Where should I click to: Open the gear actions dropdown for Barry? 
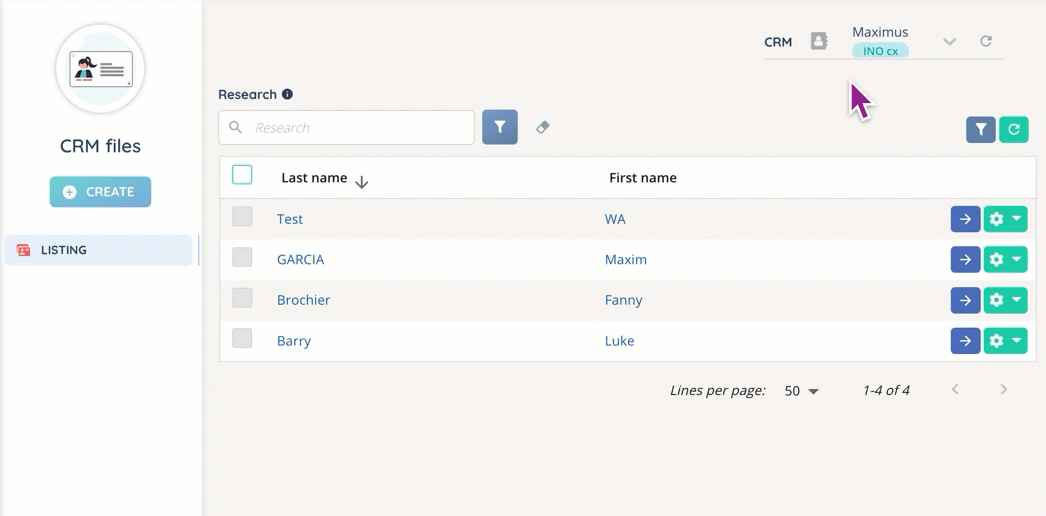(1005, 341)
